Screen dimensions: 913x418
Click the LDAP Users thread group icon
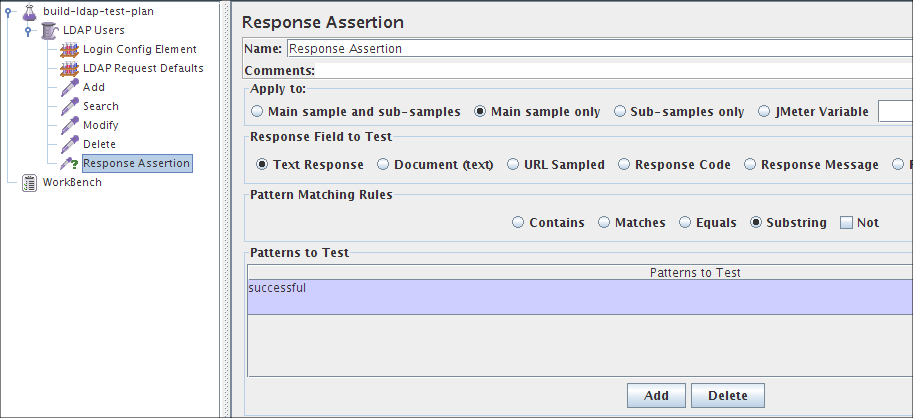[50, 30]
